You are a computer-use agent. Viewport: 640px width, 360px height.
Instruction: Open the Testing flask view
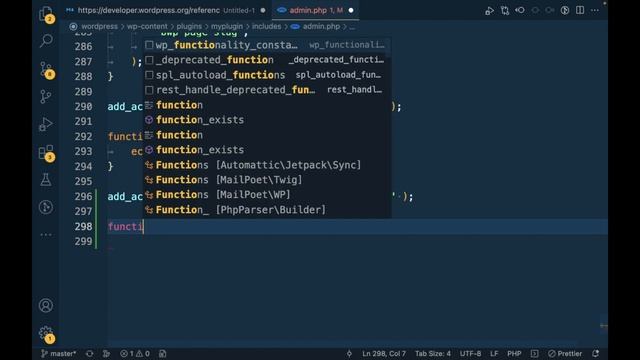click(x=46, y=179)
